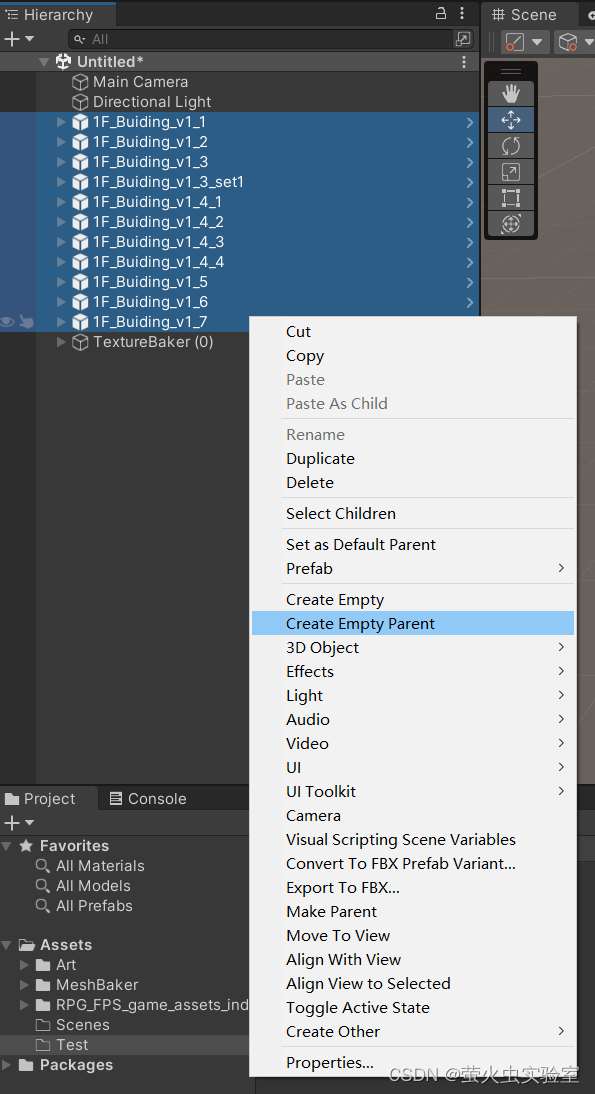Toggle visibility eye for 1F_Buiding_v1_7

pos(7,322)
